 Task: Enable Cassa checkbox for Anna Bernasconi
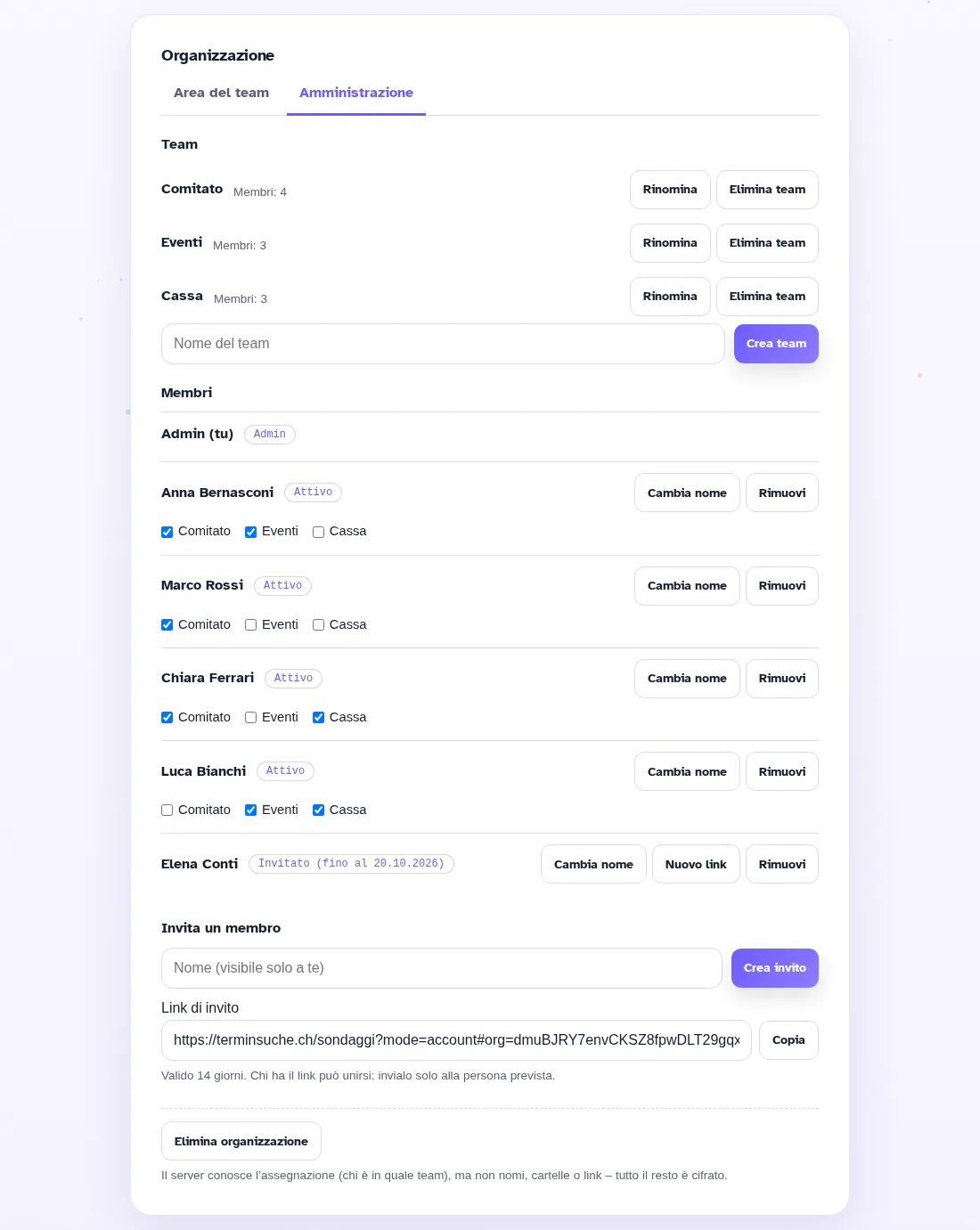(318, 532)
